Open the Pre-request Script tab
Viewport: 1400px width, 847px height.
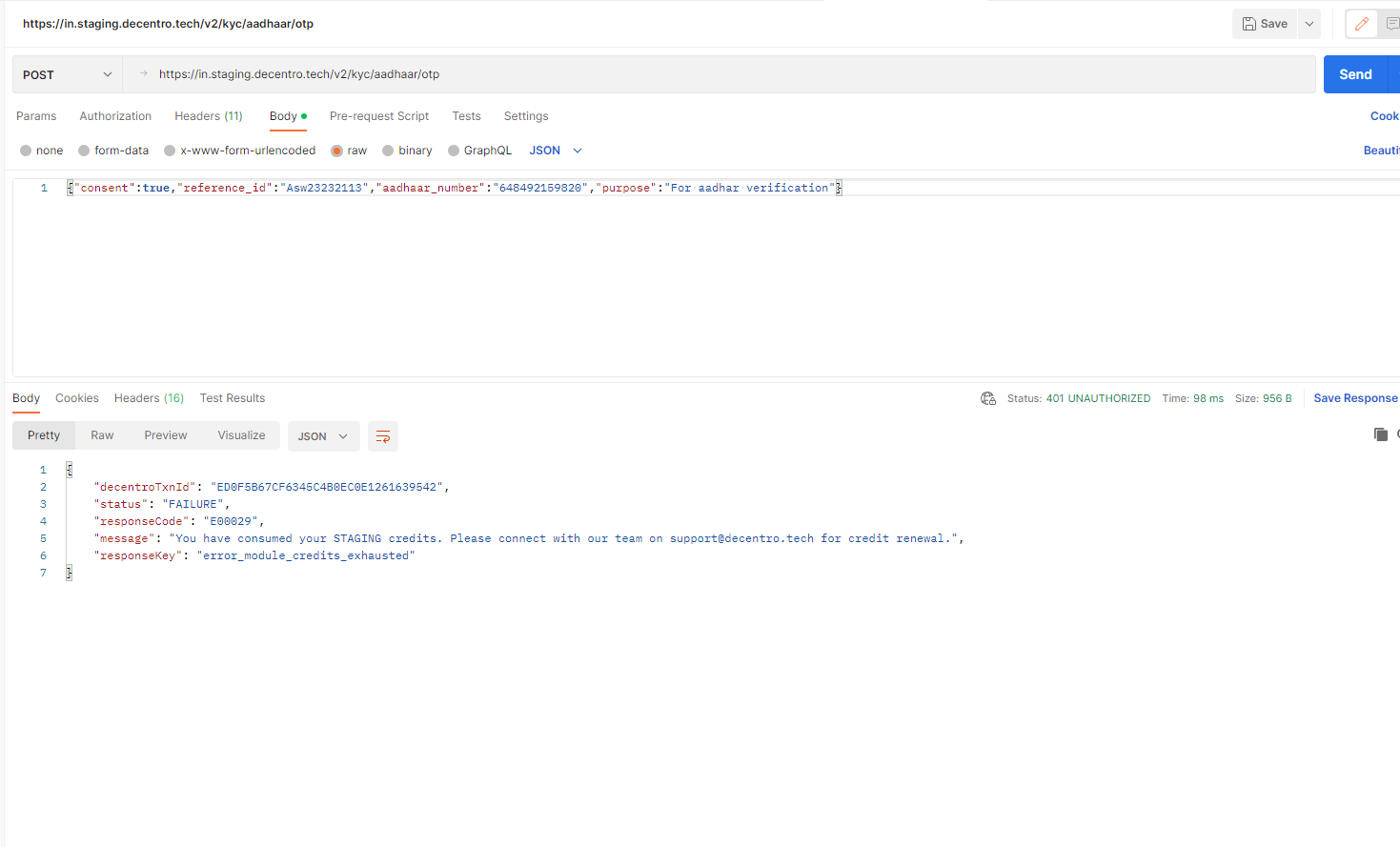pos(379,116)
